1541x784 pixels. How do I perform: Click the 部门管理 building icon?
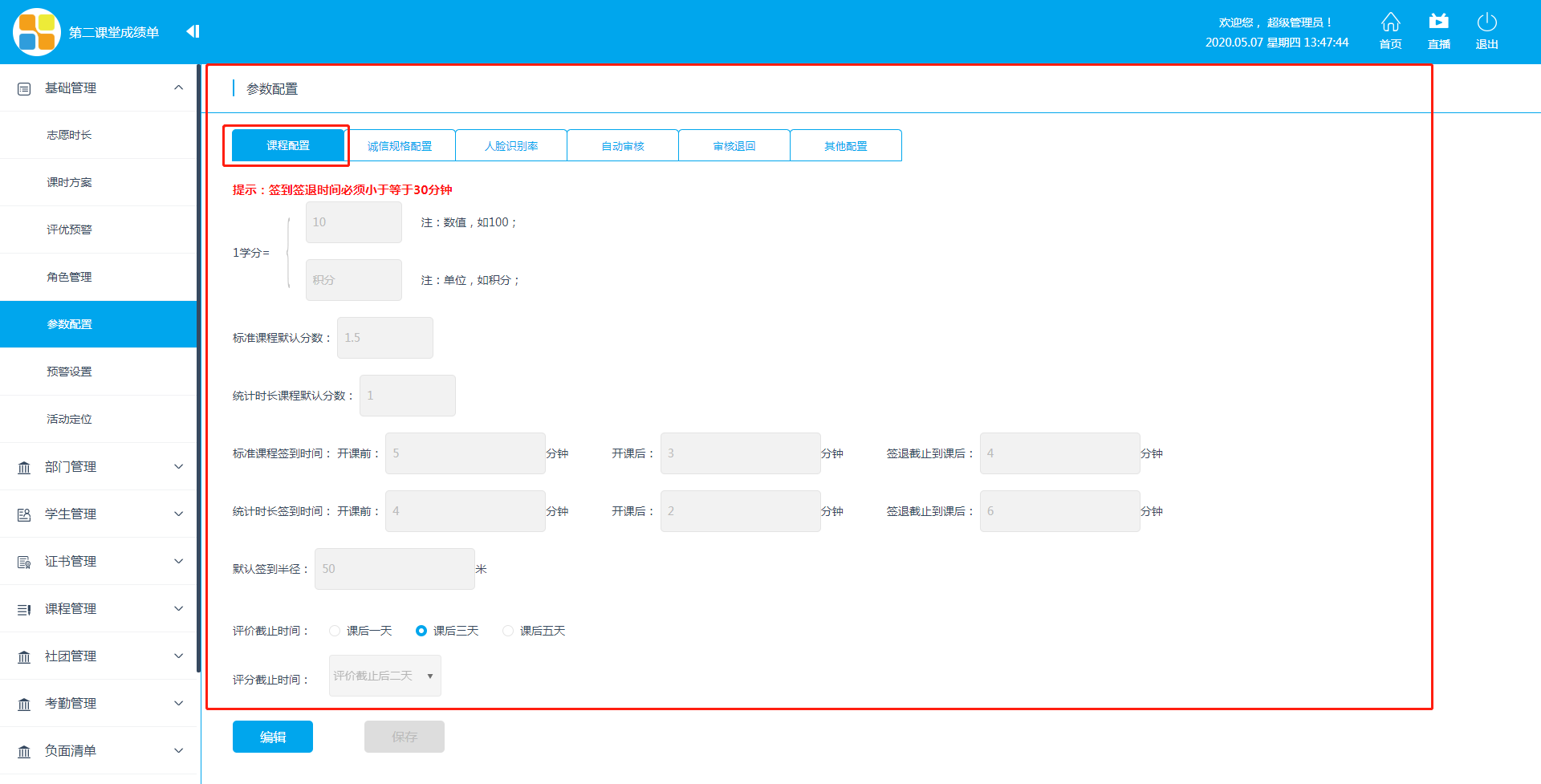point(24,467)
